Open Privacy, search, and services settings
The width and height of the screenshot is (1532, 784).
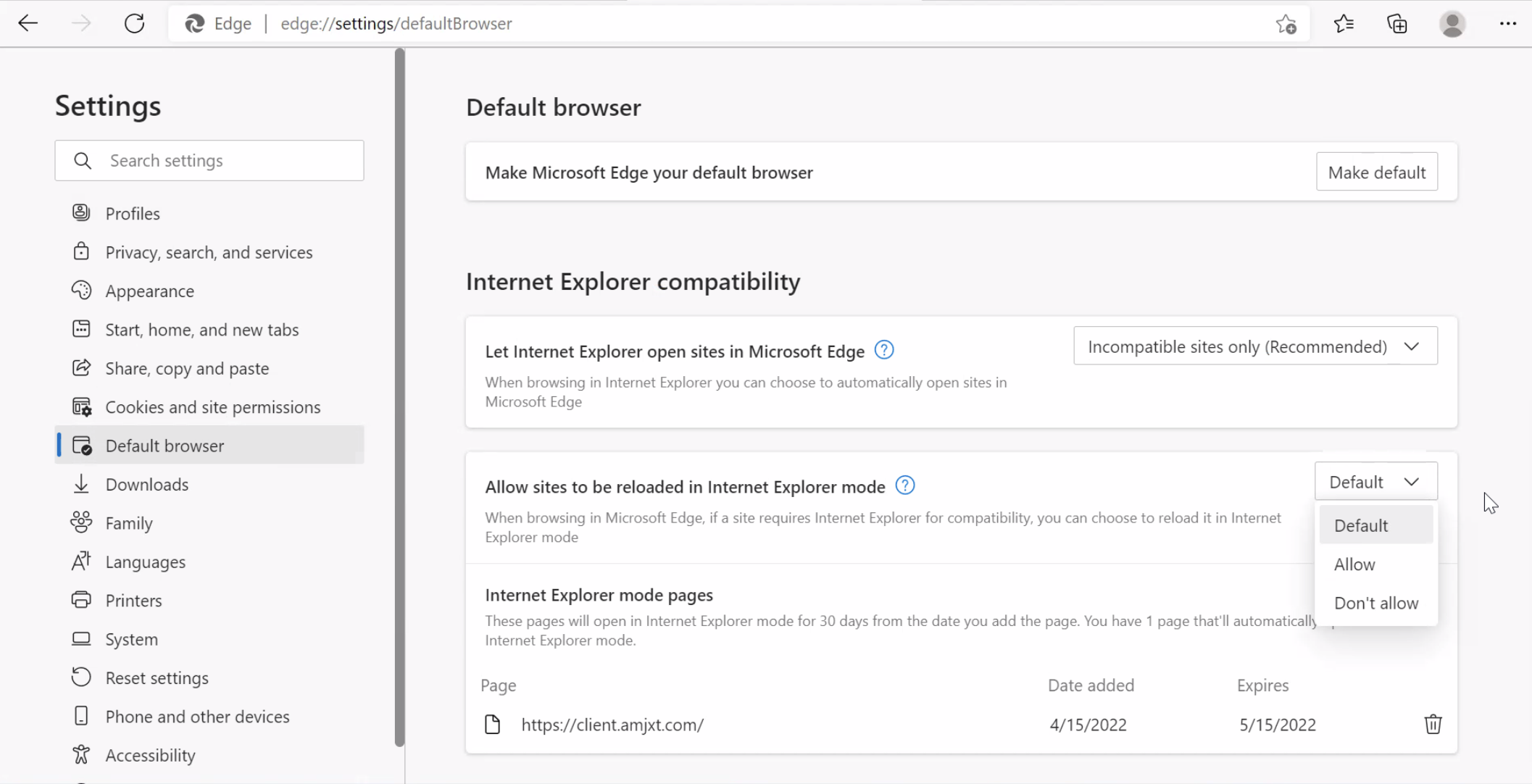(209, 252)
